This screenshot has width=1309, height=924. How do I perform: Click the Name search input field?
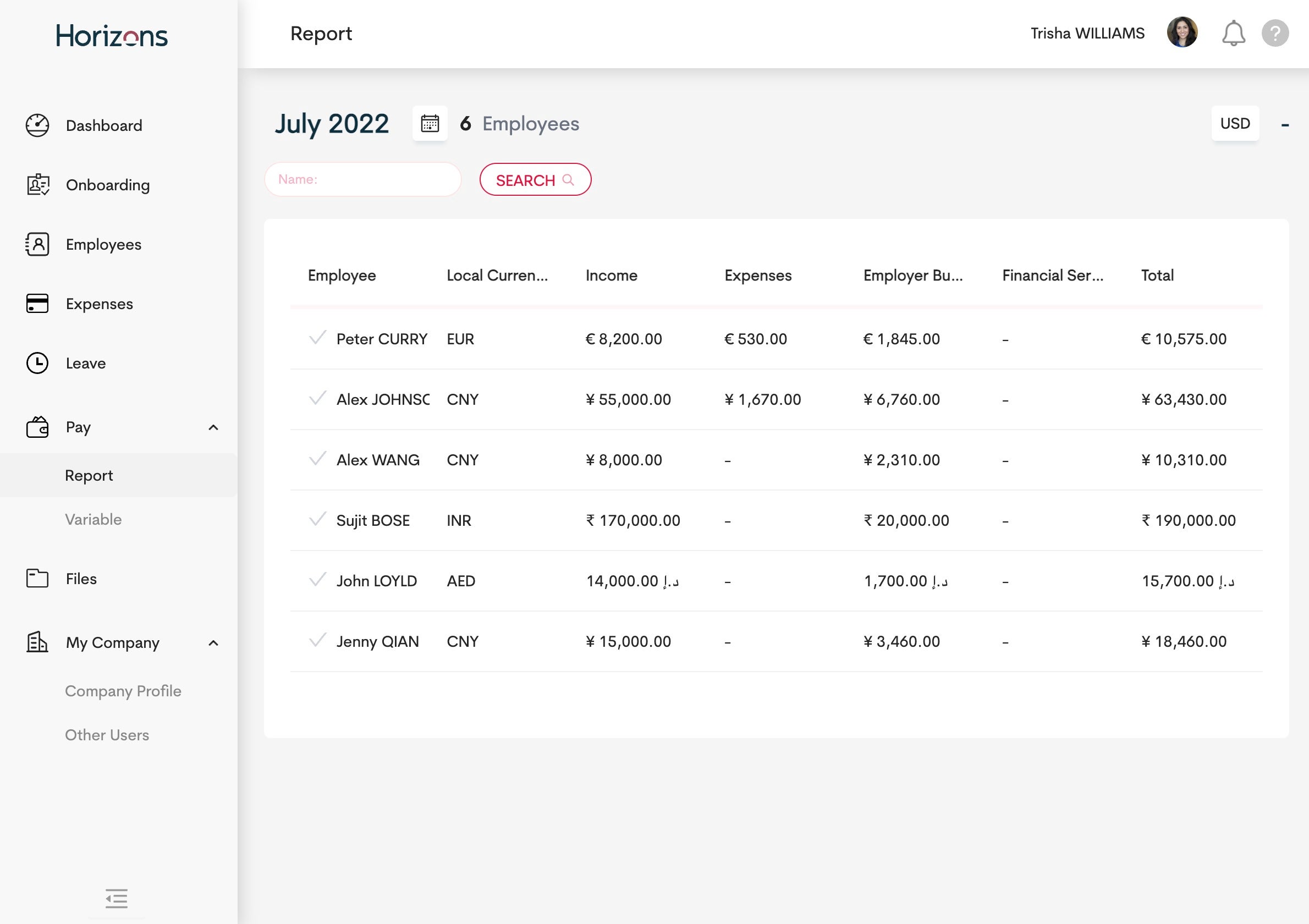tap(362, 179)
